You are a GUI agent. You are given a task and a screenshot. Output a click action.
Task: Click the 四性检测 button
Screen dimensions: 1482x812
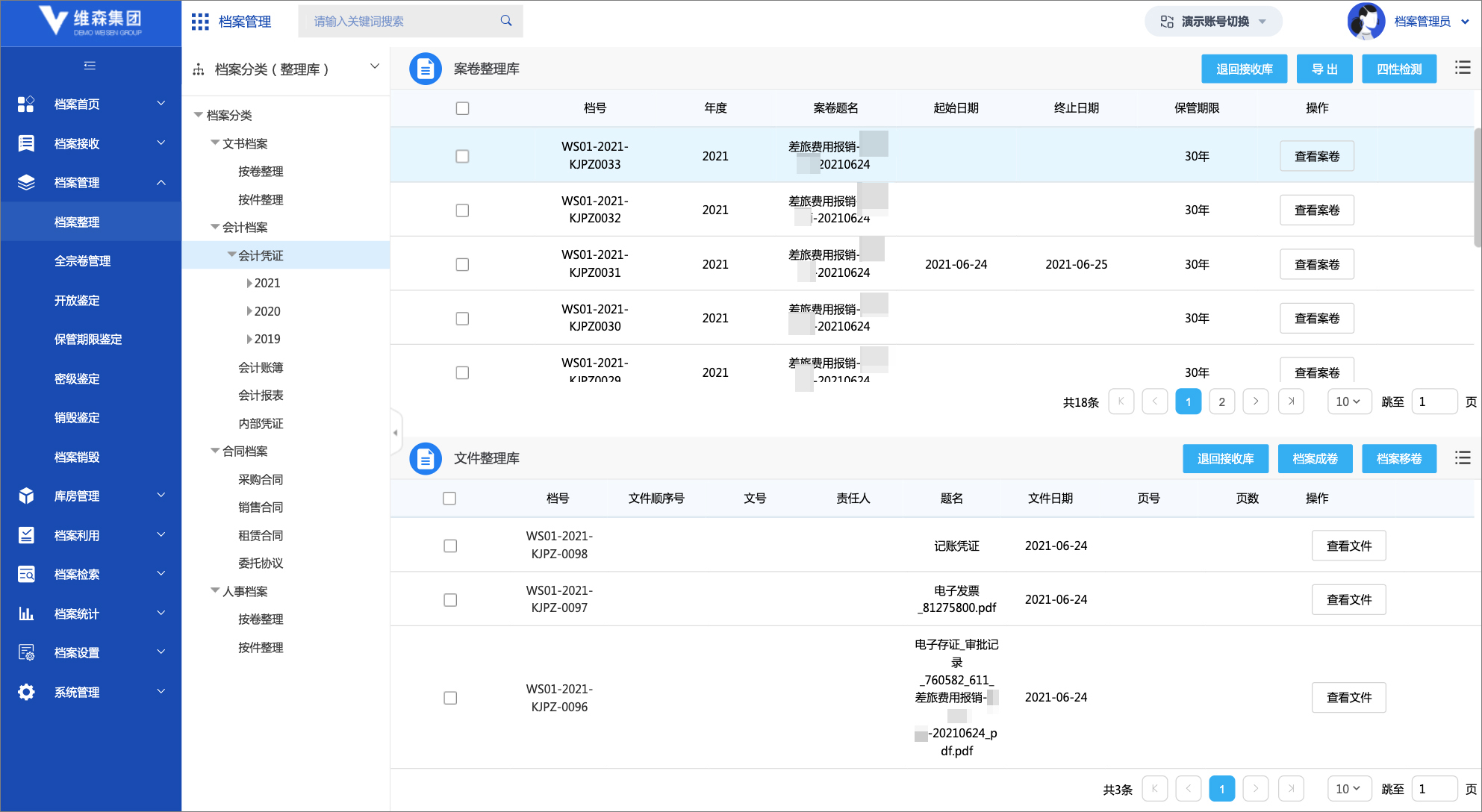tap(1399, 69)
